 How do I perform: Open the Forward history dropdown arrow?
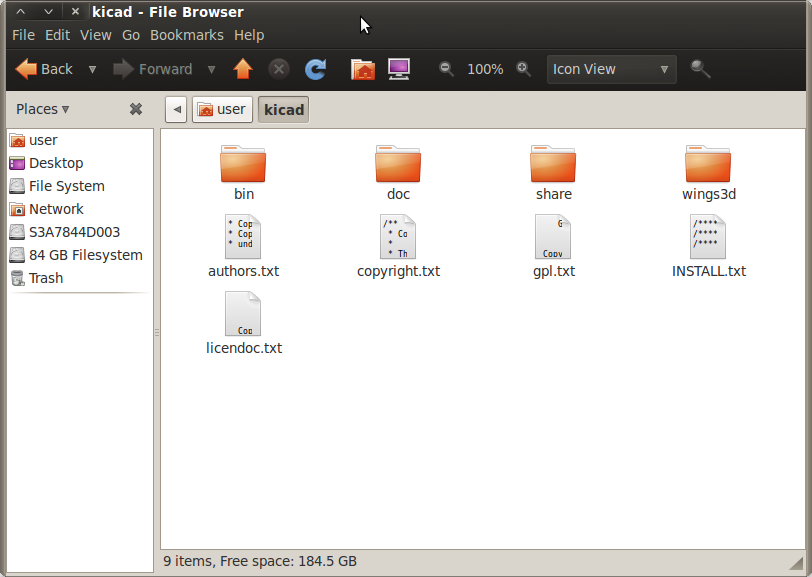point(211,69)
